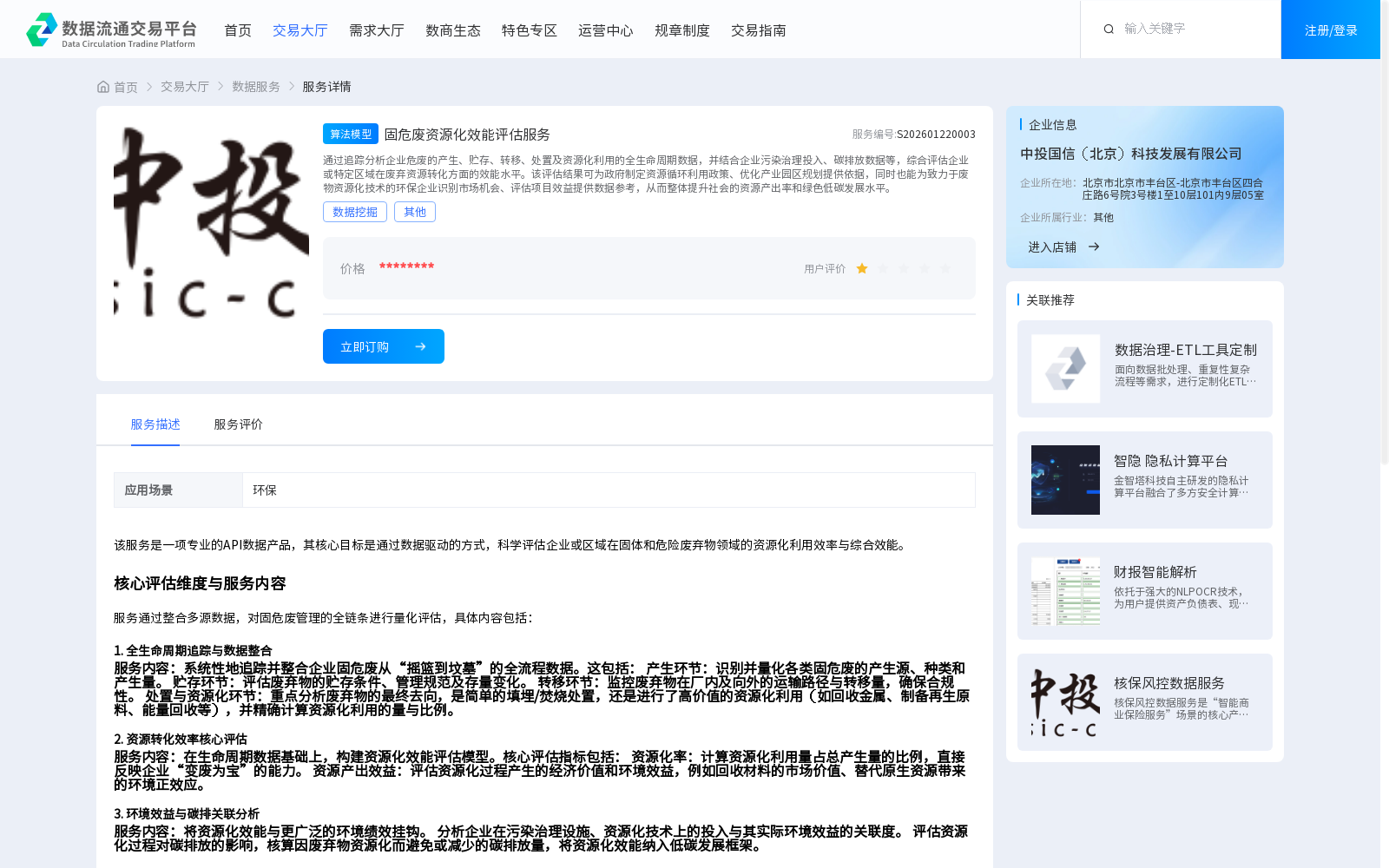This screenshot has width=1389, height=868.
Task: Click the arrow icon beside 进入店铺
Action: [x=1094, y=247]
